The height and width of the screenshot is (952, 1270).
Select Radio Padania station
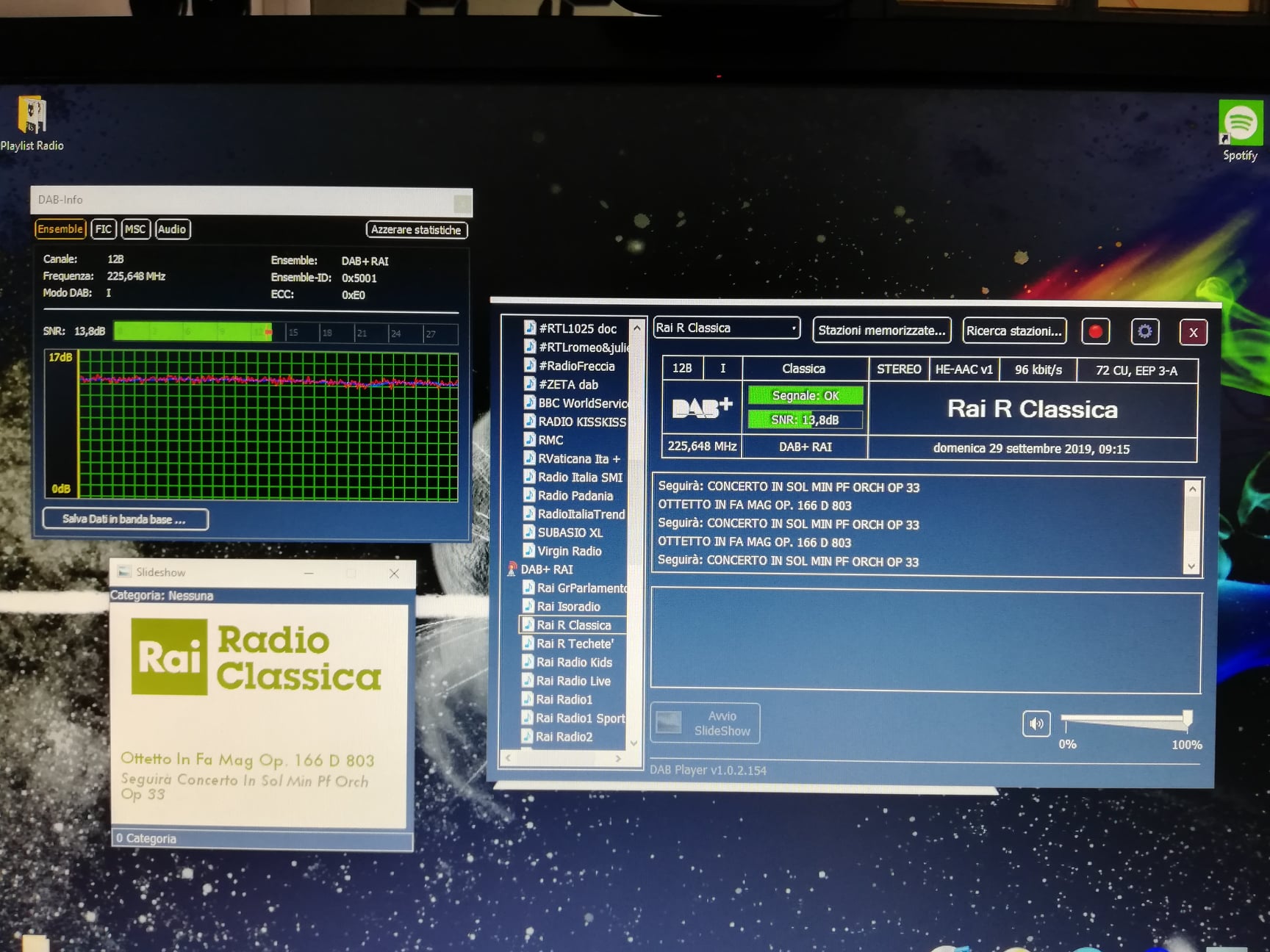(568, 496)
